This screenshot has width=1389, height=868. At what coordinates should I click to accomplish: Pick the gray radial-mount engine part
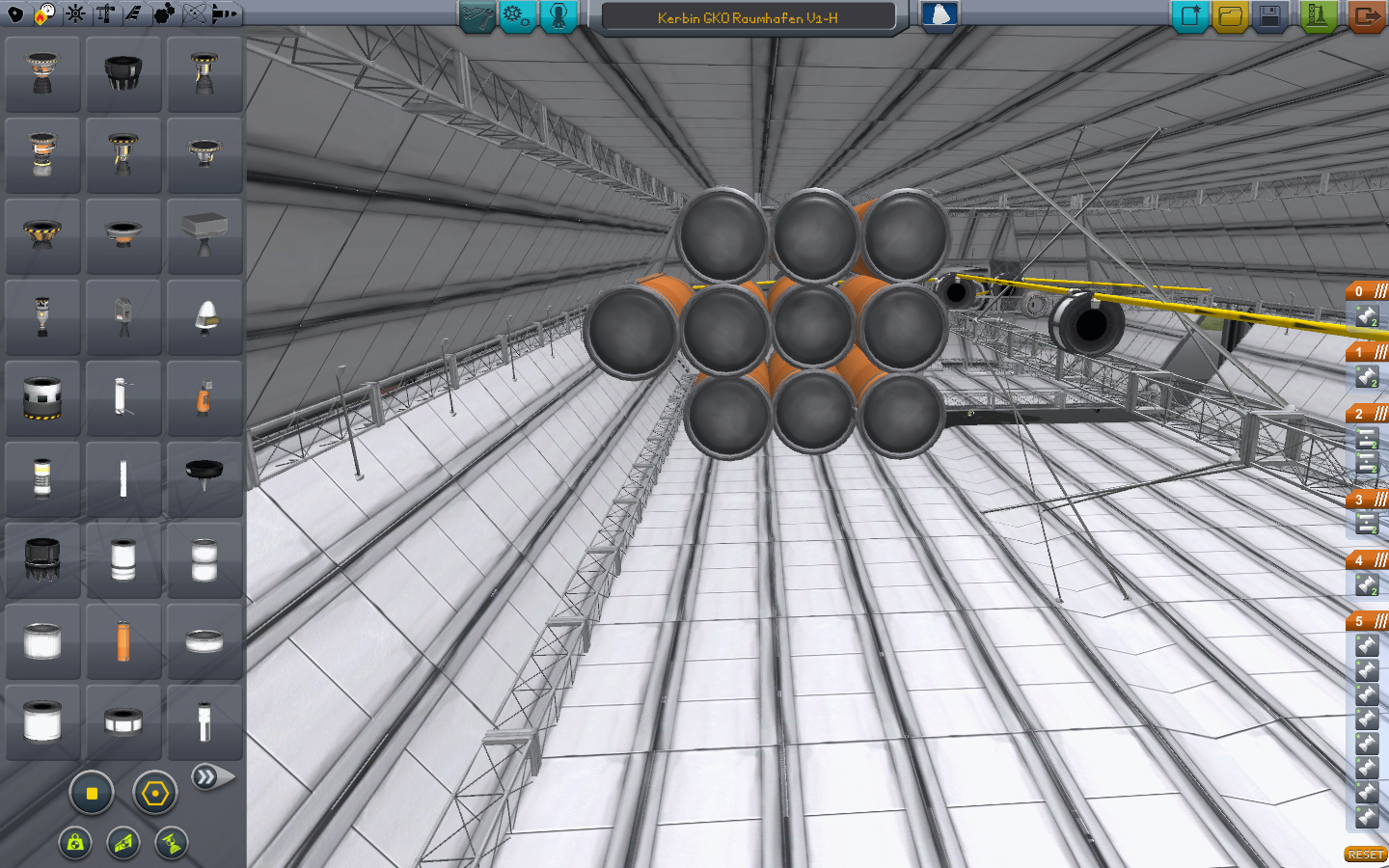pos(123,317)
